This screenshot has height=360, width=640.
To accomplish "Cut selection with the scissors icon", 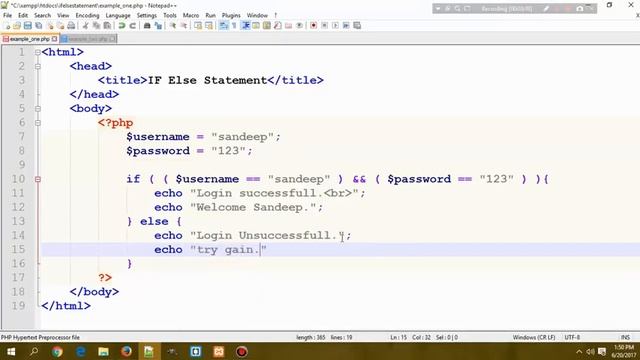I will [x=86, y=26].
